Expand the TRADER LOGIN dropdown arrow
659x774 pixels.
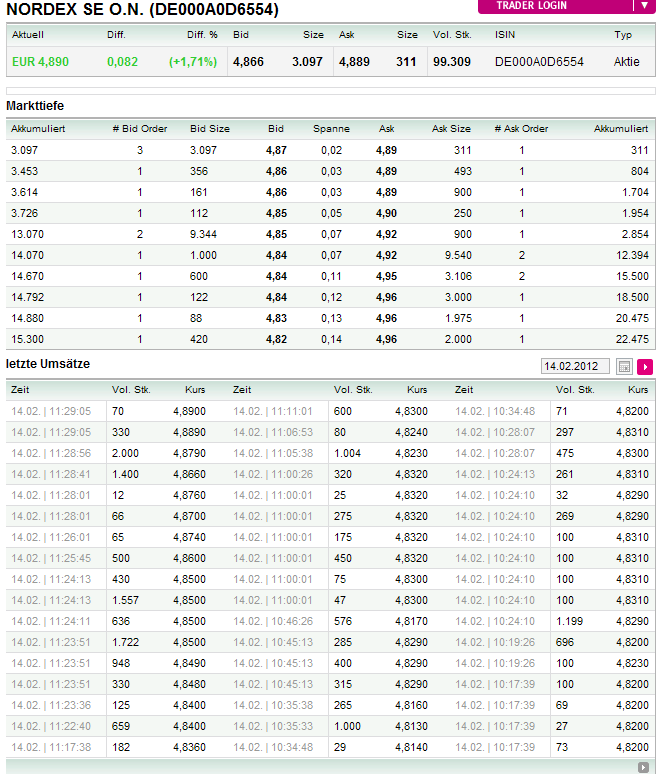tap(645, 6)
